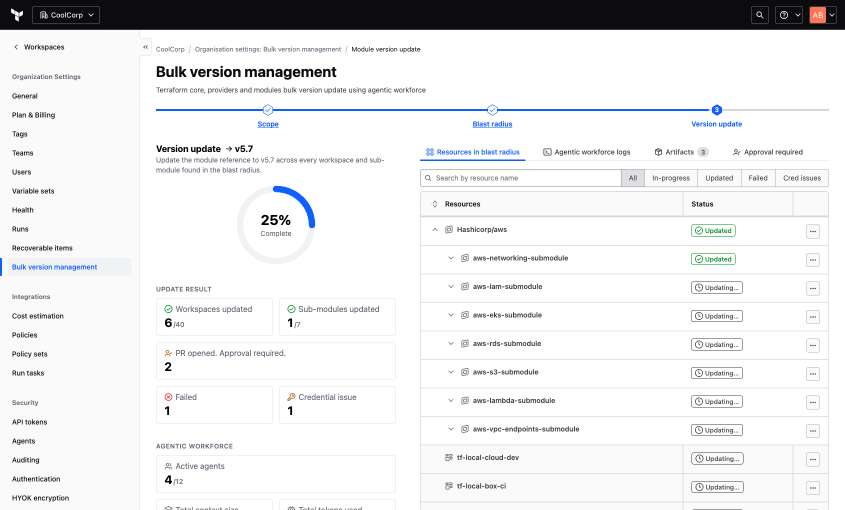The height and width of the screenshot is (510, 845).
Task: Expand the aws-networking-submodule row
Action: pos(451,258)
